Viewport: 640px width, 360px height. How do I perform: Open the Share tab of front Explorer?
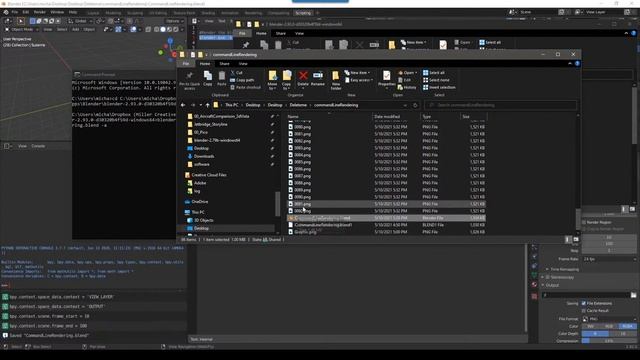point(224,64)
